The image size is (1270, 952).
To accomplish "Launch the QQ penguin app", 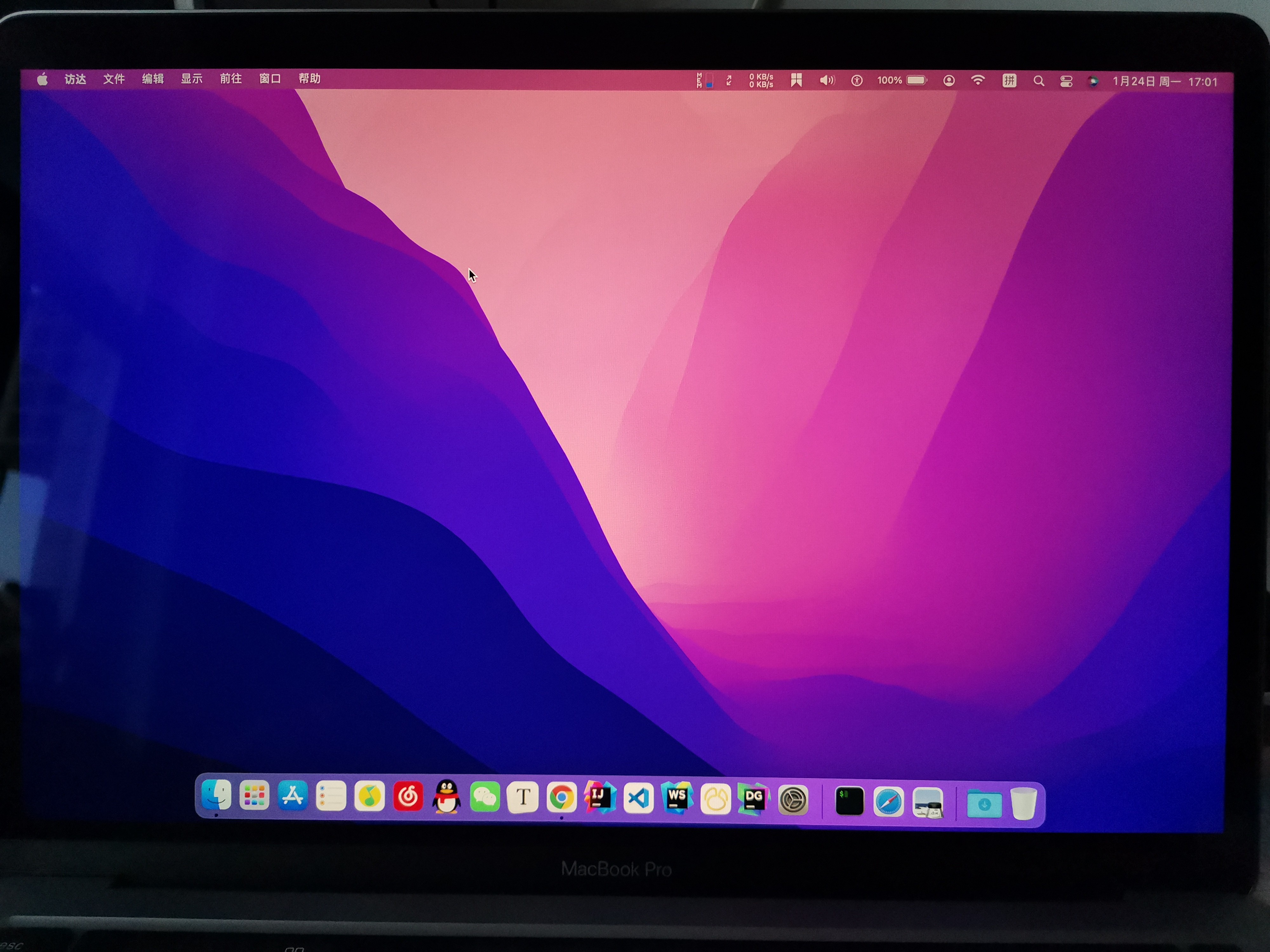I will [x=446, y=797].
